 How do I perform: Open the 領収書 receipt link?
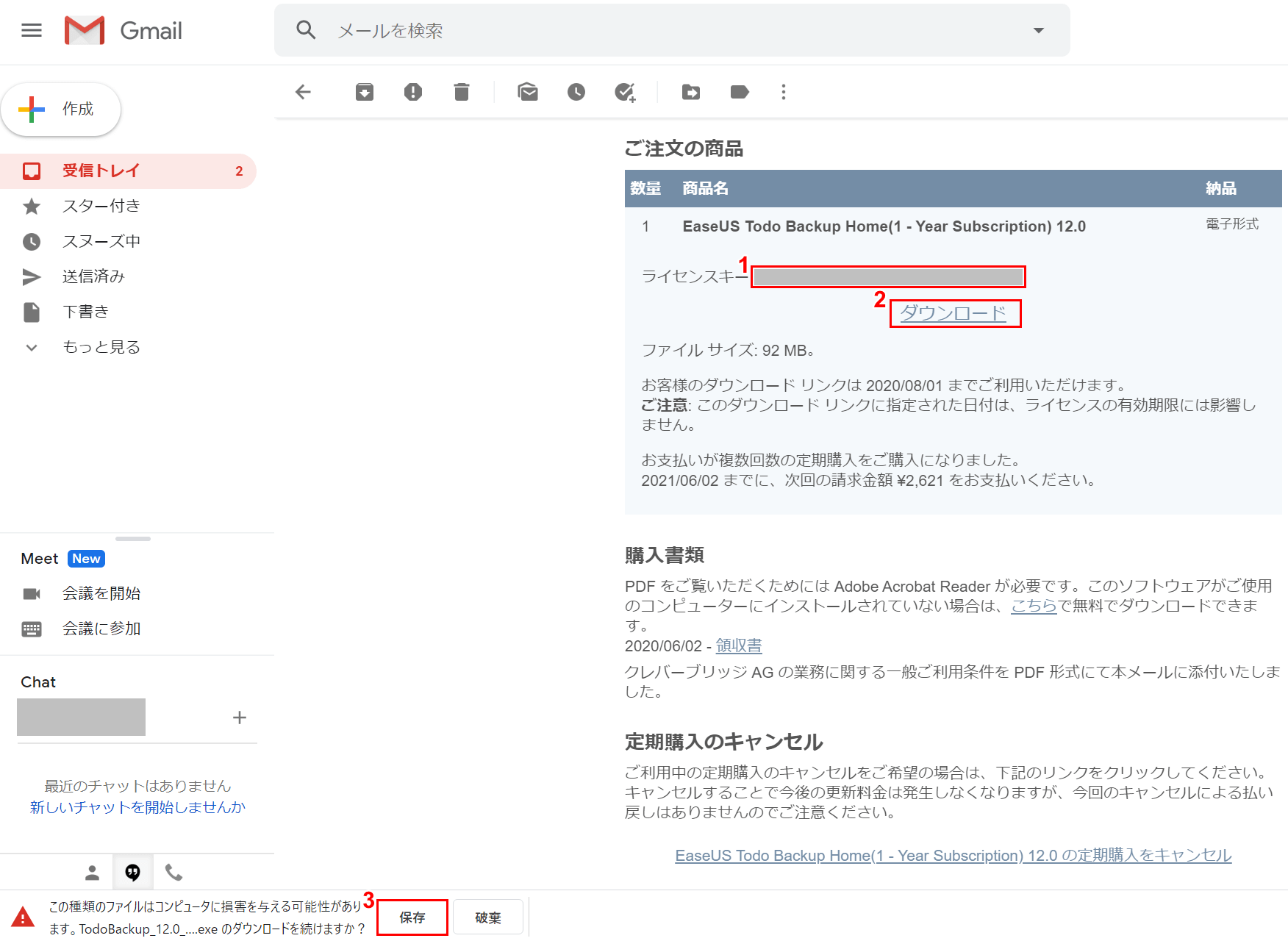[739, 645]
